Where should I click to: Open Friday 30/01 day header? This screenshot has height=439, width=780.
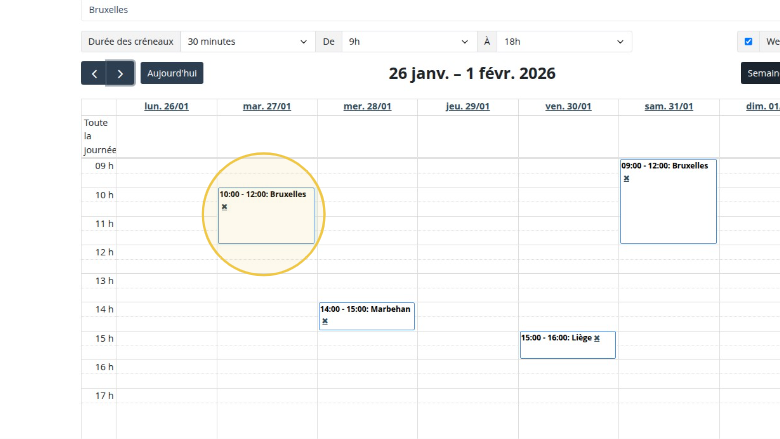[568, 106]
